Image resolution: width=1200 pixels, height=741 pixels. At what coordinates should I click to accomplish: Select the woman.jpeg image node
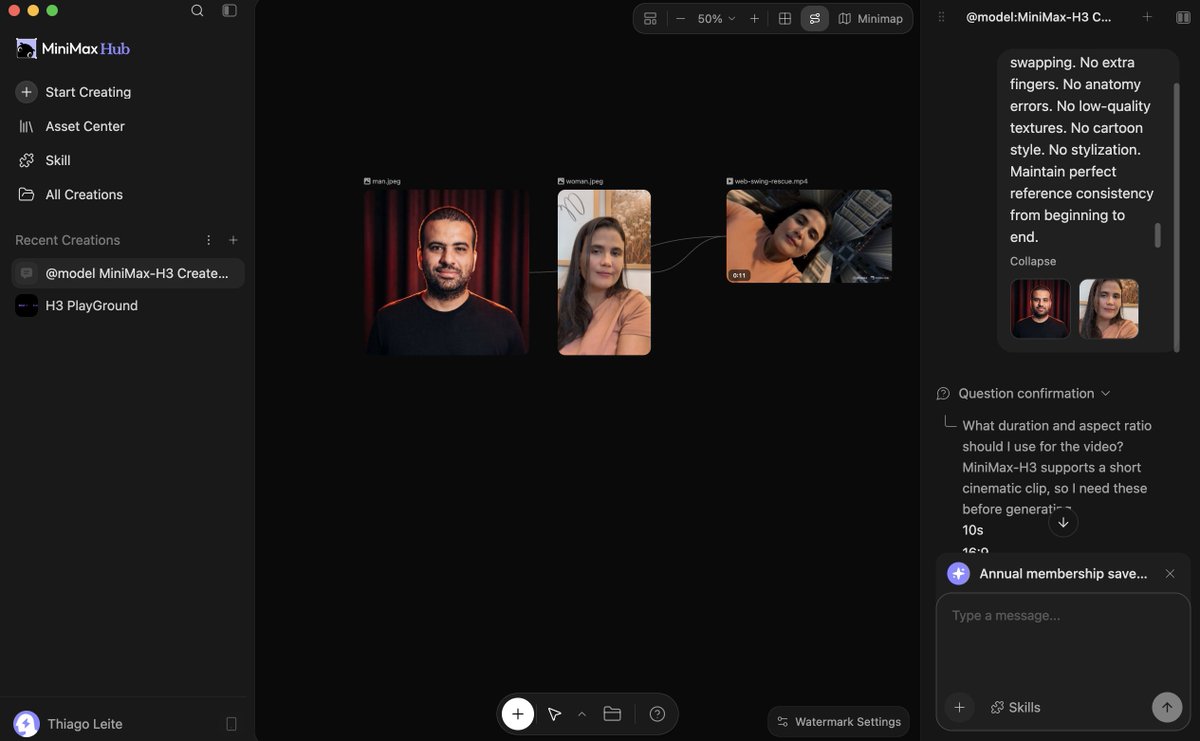(x=604, y=272)
